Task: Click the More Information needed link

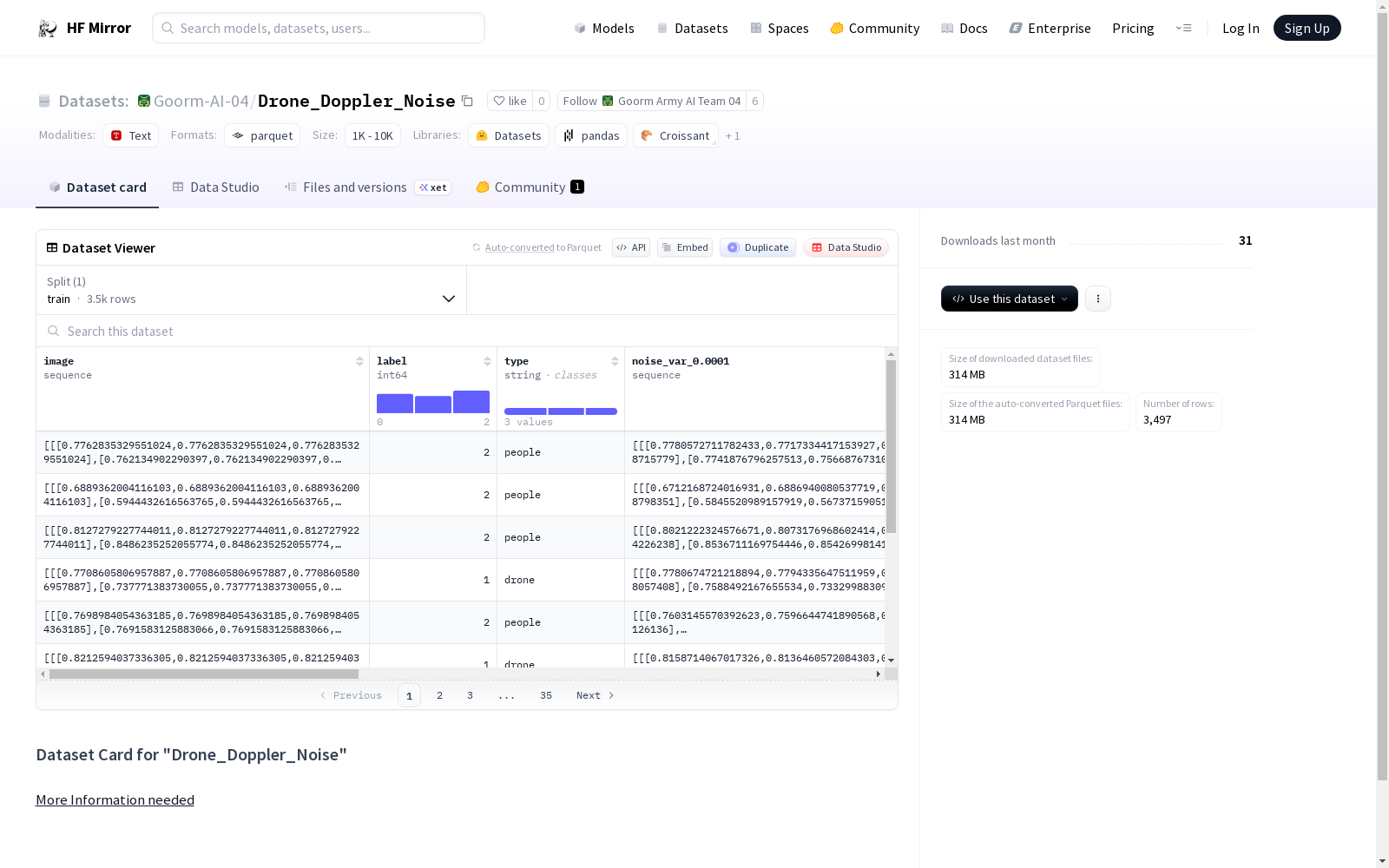Action: click(x=115, y=799)
